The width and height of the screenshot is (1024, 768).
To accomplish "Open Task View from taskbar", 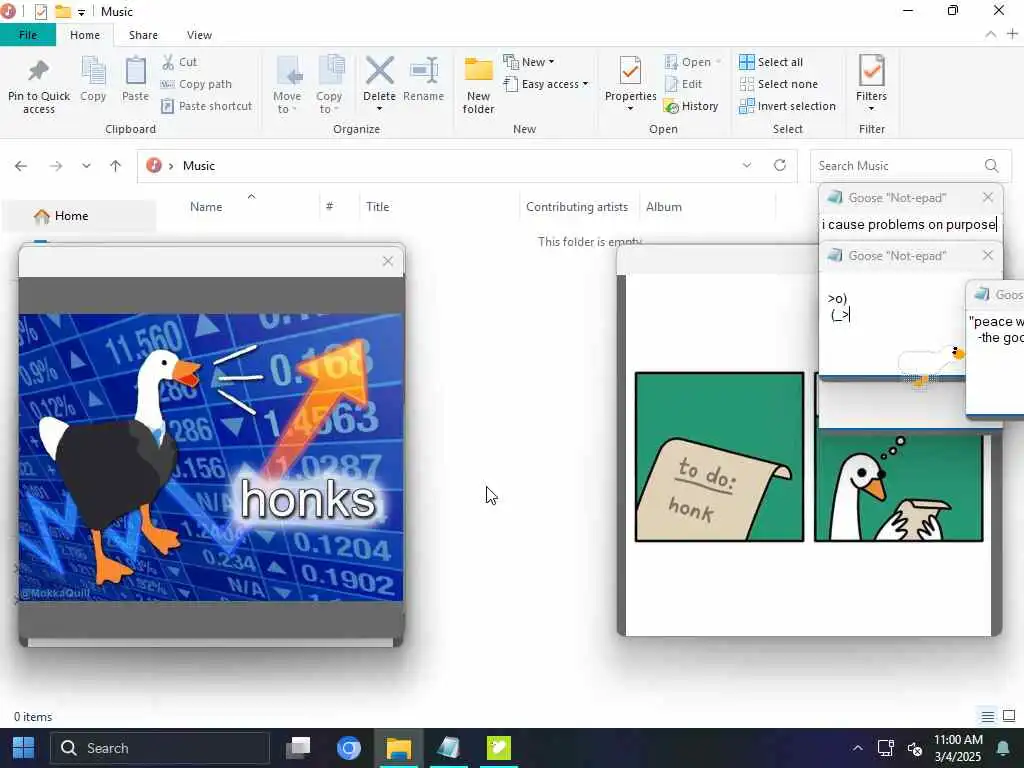I will pos(298,748).
